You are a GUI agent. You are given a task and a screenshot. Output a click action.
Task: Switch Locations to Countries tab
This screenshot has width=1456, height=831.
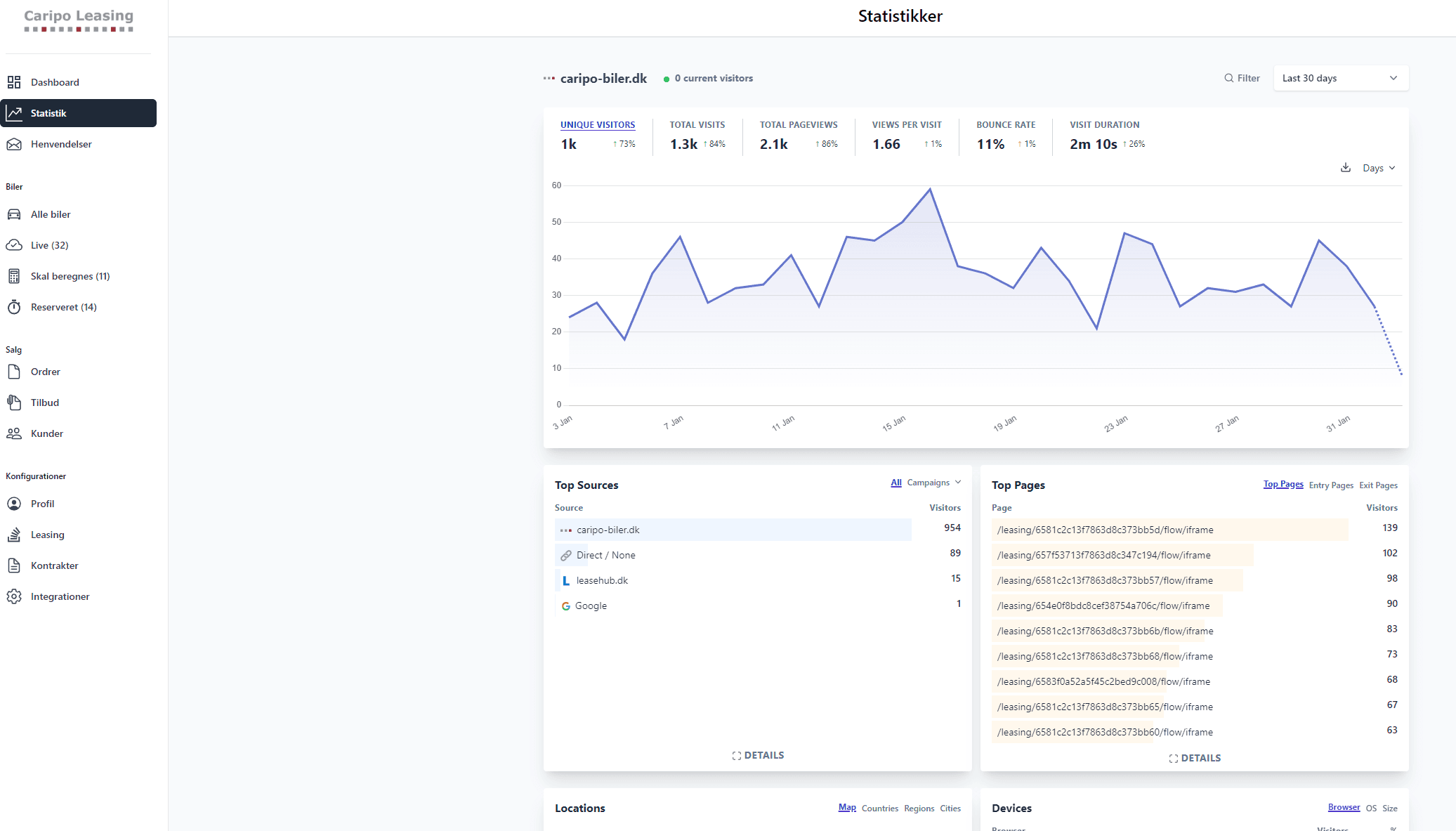coord(879,809)
